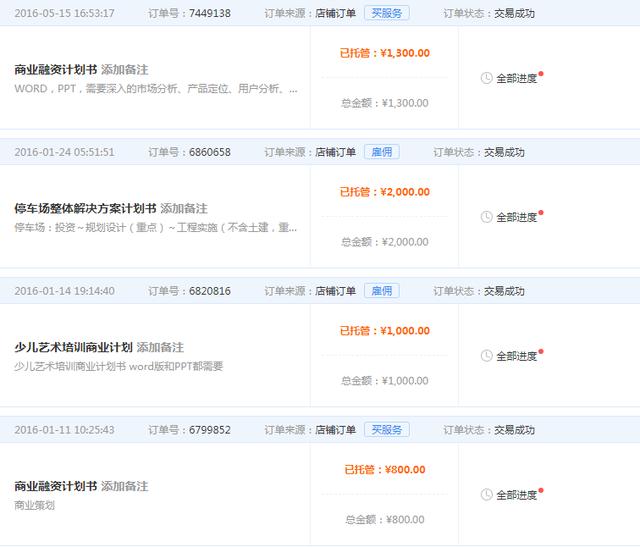Screen dimensions: 640x547
Task: Click the description starting with WORD，PPT
Action: point(155,89)
